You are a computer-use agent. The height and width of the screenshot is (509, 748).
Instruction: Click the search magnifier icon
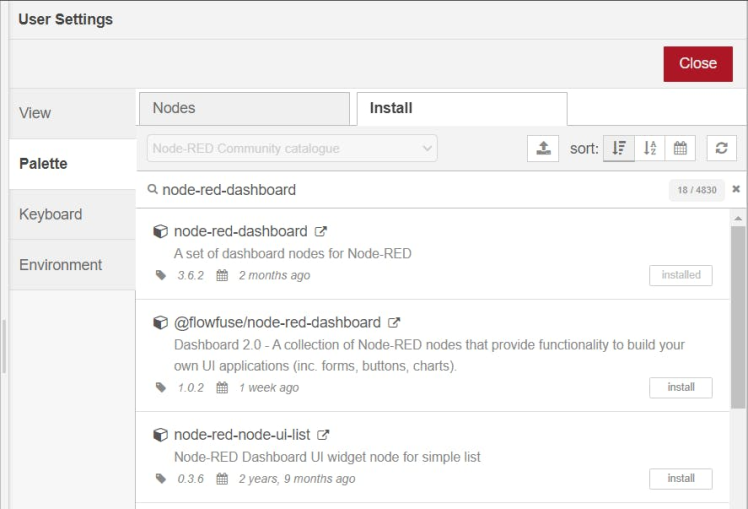[x=153, y=190]
